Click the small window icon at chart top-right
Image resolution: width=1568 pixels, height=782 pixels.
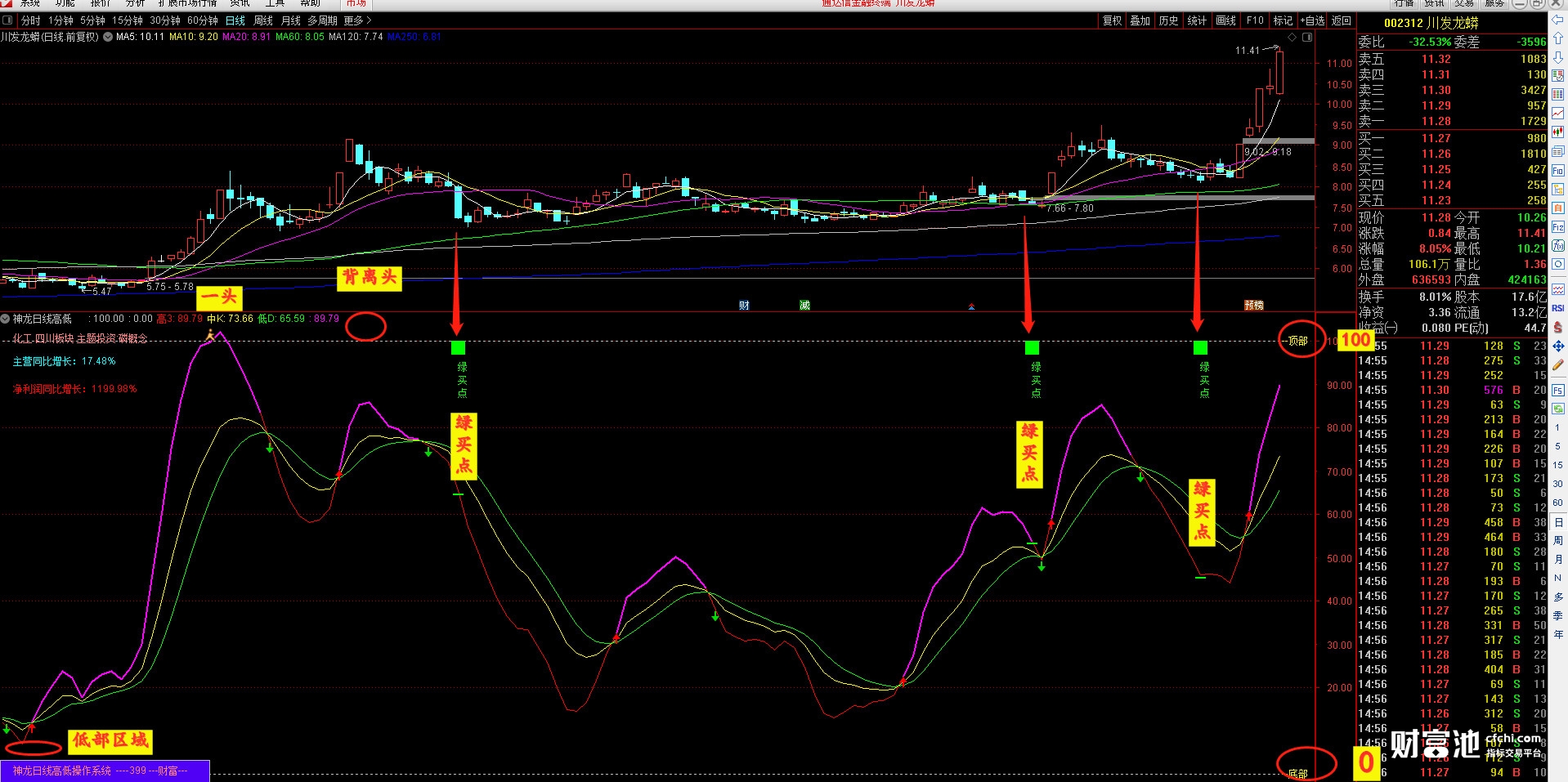1307,38
